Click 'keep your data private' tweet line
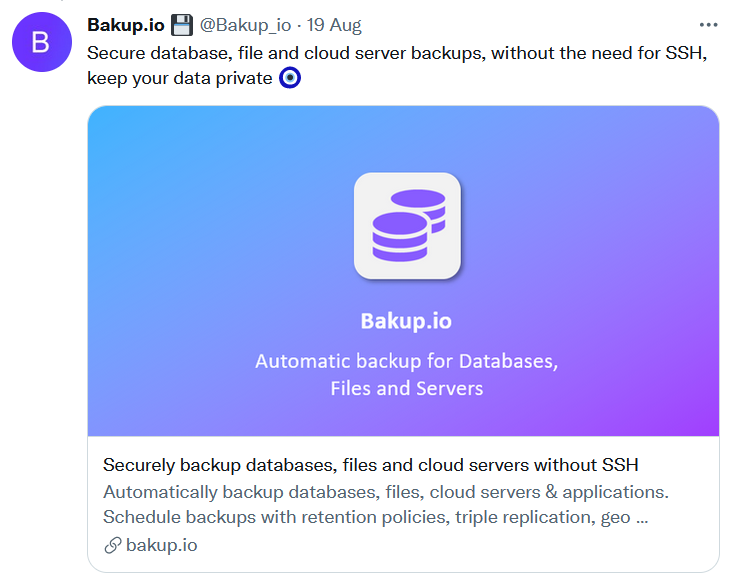The image size is (735, 585). tap(180, 78)
